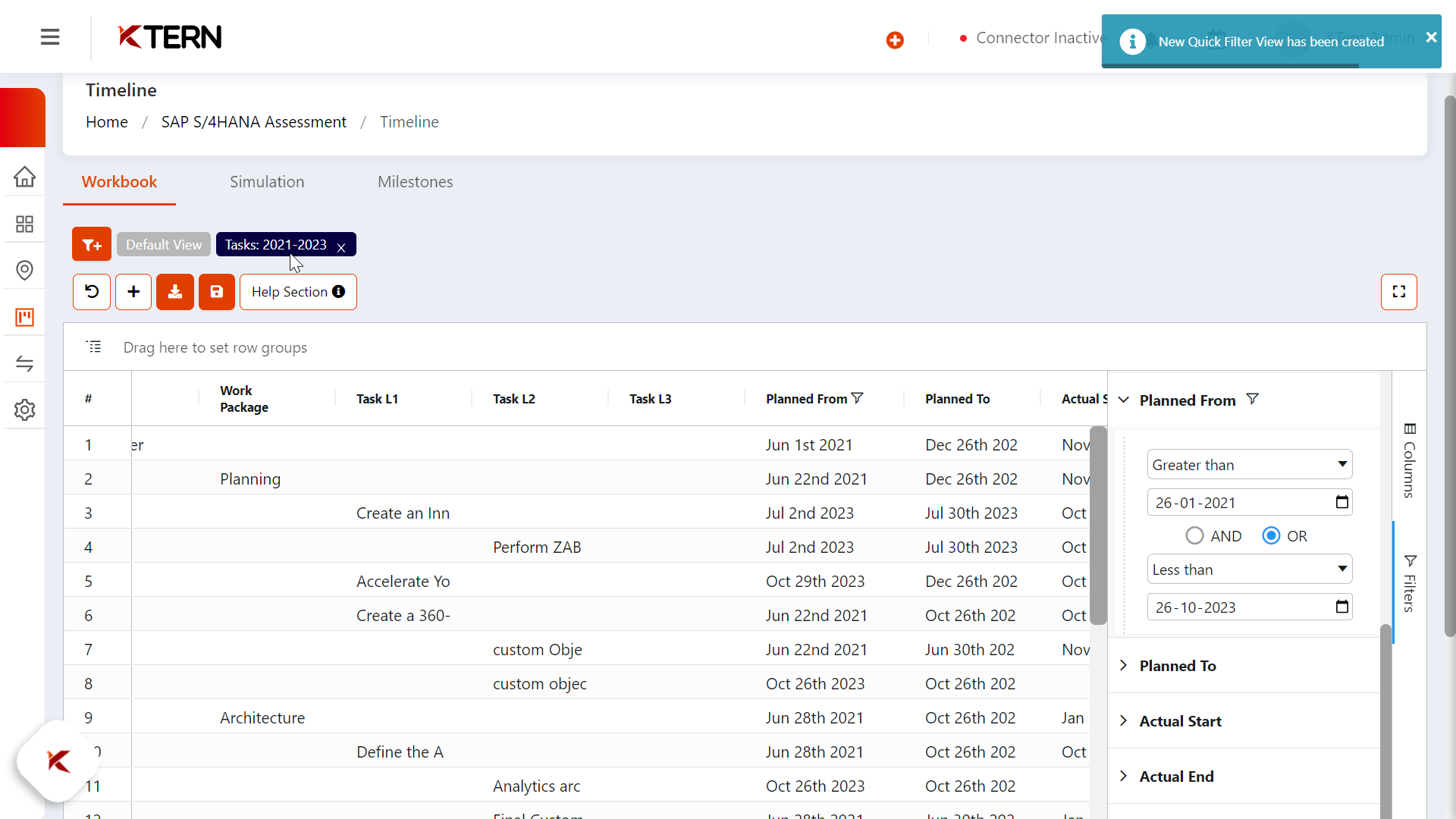Select the Accelerate Yo task cell

[x=403, y=581]
